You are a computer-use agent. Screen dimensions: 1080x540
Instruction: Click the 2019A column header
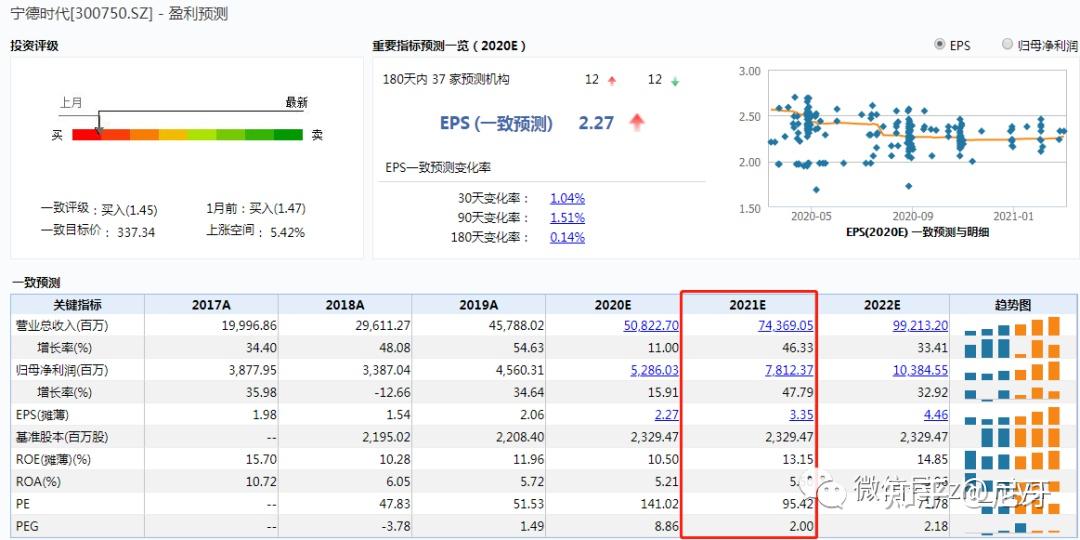pyautogui.click(x=479, y=304)
